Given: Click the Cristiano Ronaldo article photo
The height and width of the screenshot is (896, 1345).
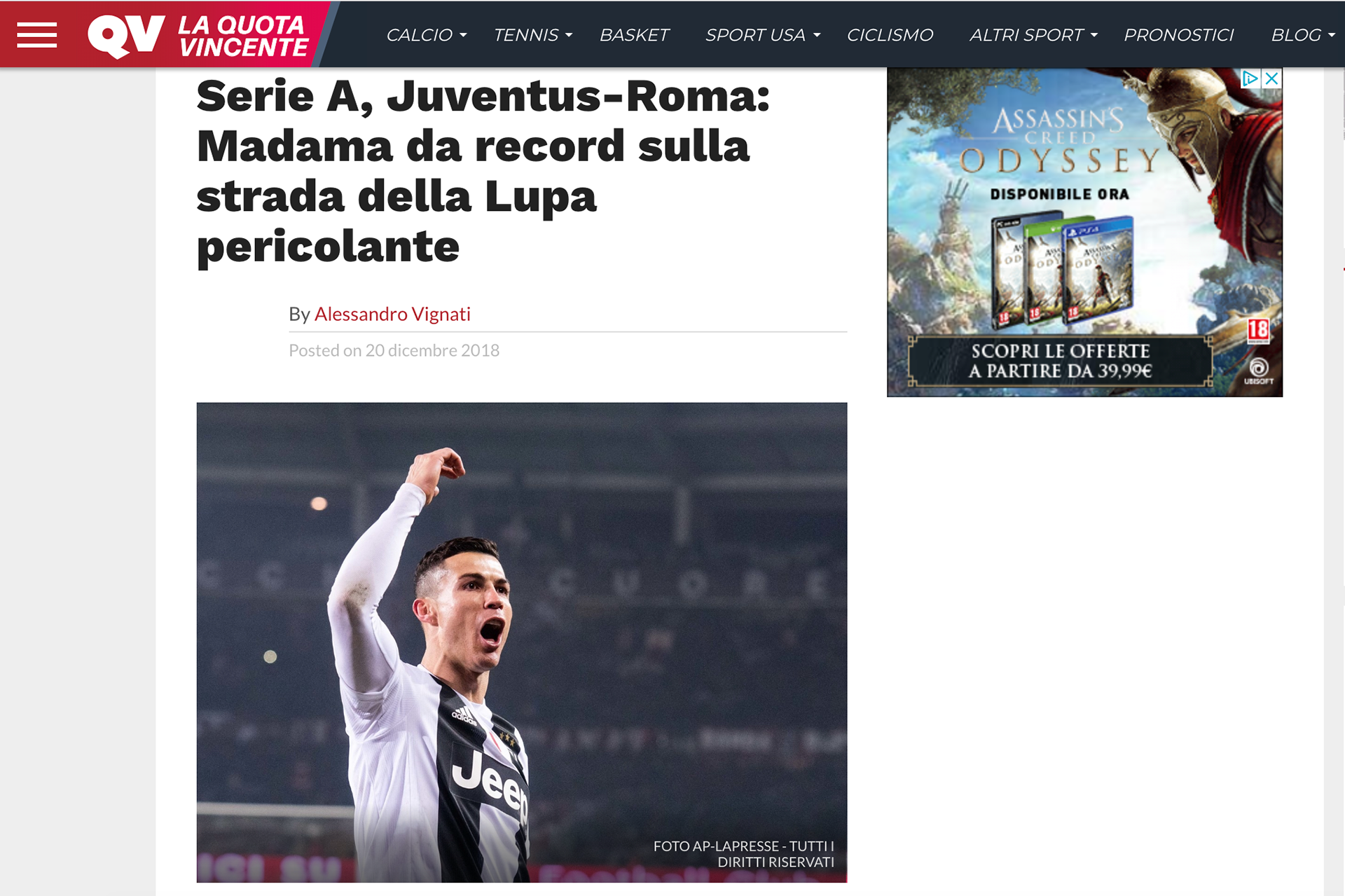Looking at the screenshot, I should pos(521,642).
